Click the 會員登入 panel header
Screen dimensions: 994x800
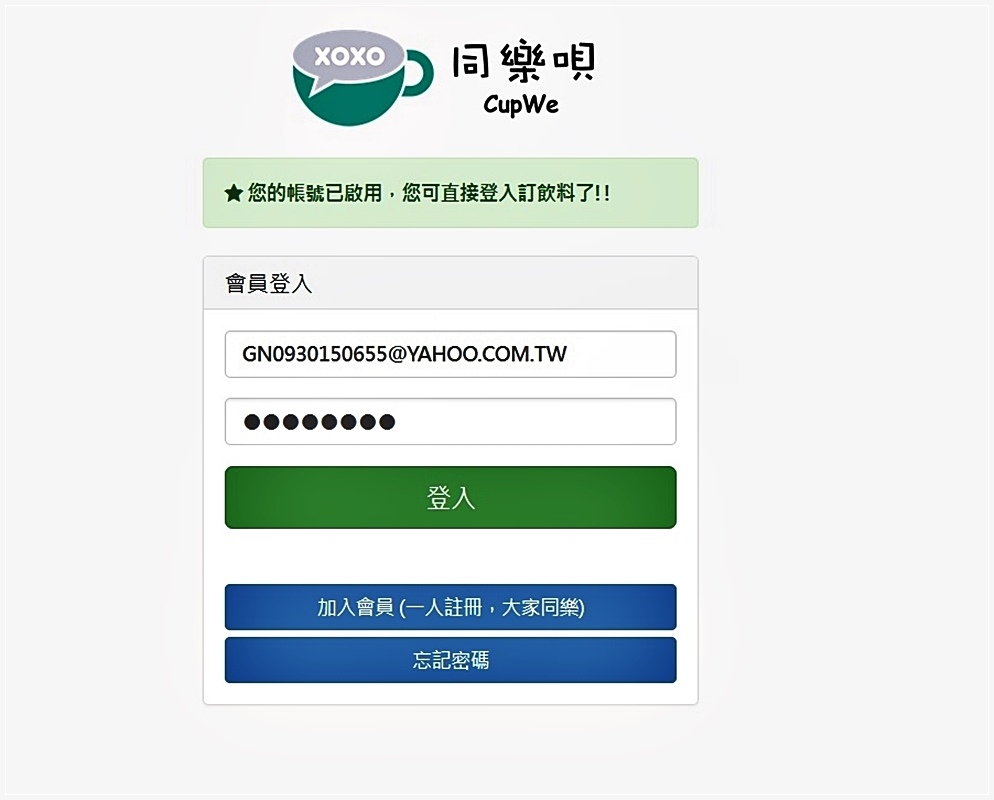450,283
